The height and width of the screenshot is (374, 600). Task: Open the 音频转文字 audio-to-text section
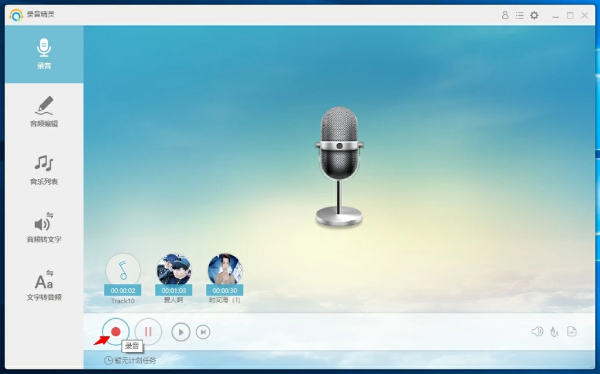pos(44,228)
